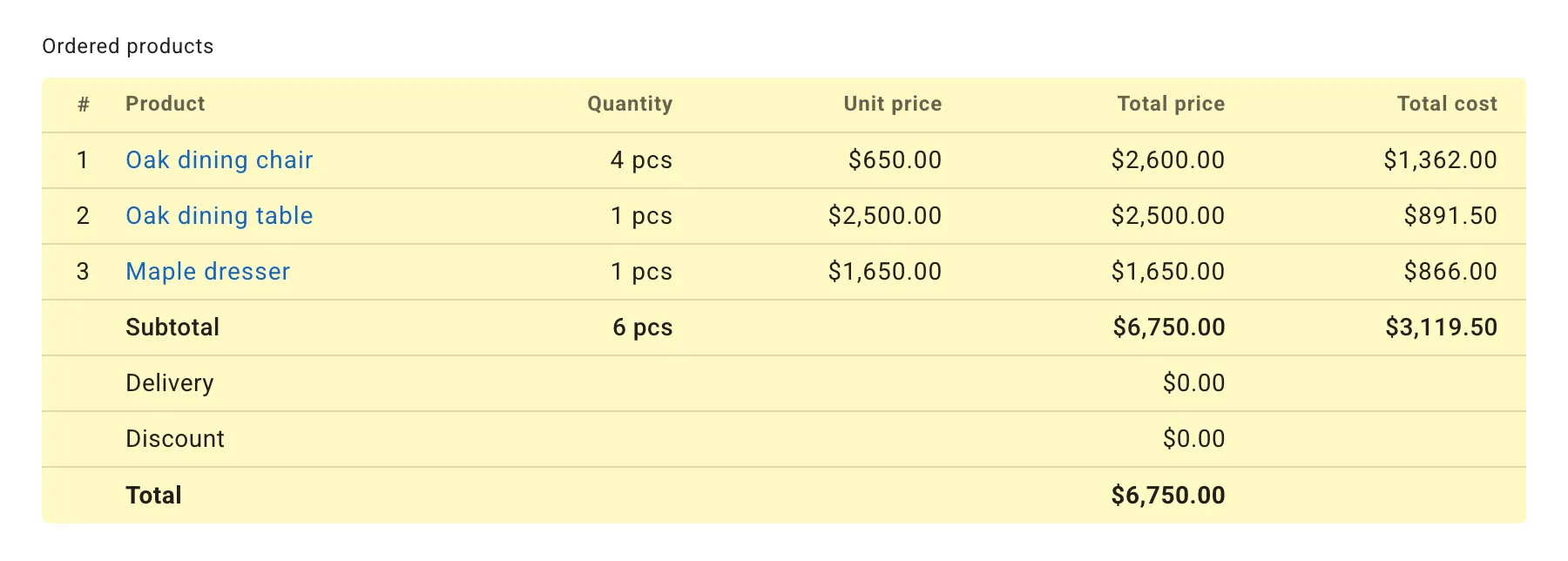Click the Delivery row label
Viewport: 1568px width, 561px height.
coord(171,382)
